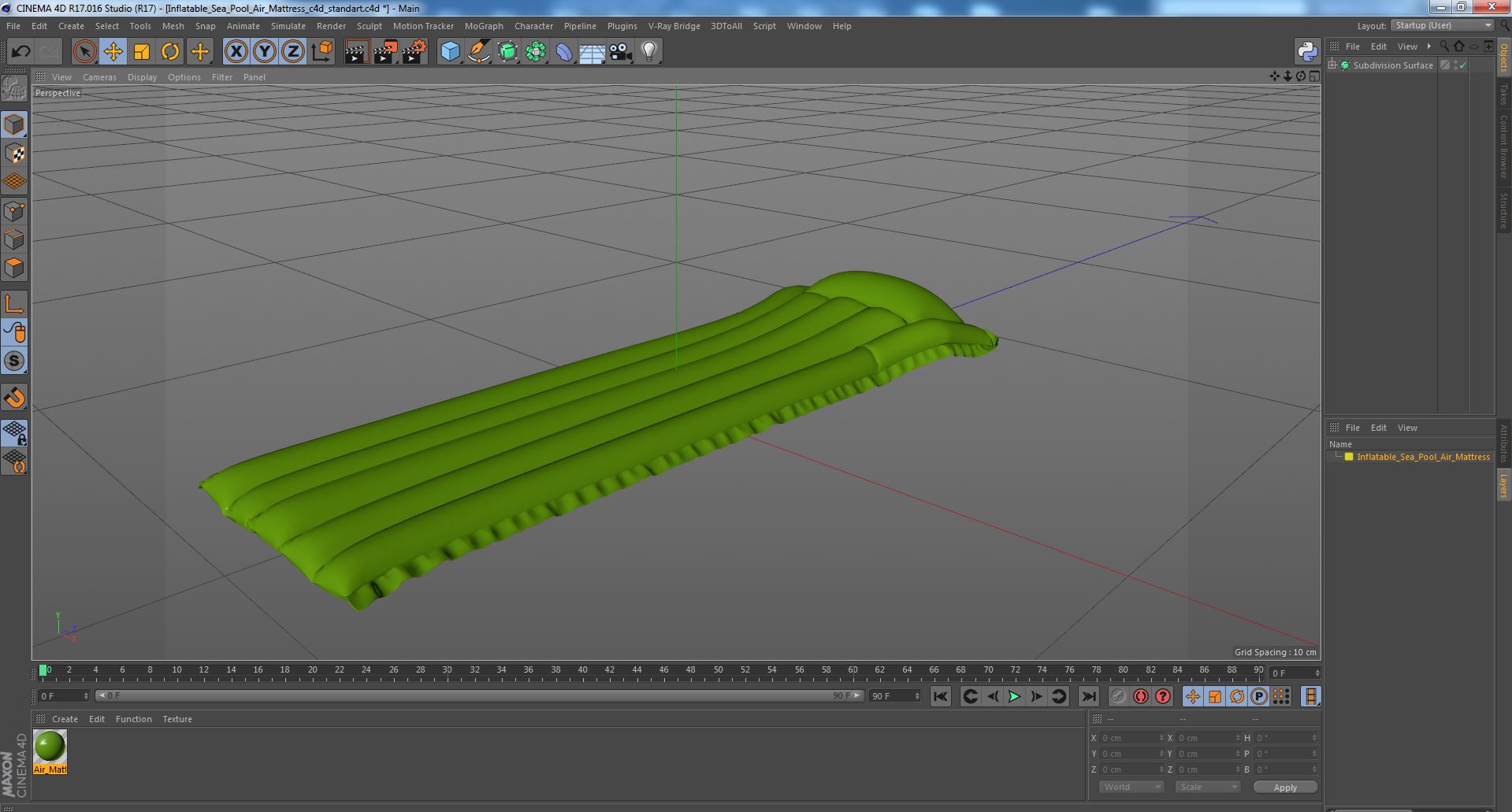The height and width of the screenshot is (812, 1512).
Task: Click Record Active Objects button
Action: [1118, 696]
